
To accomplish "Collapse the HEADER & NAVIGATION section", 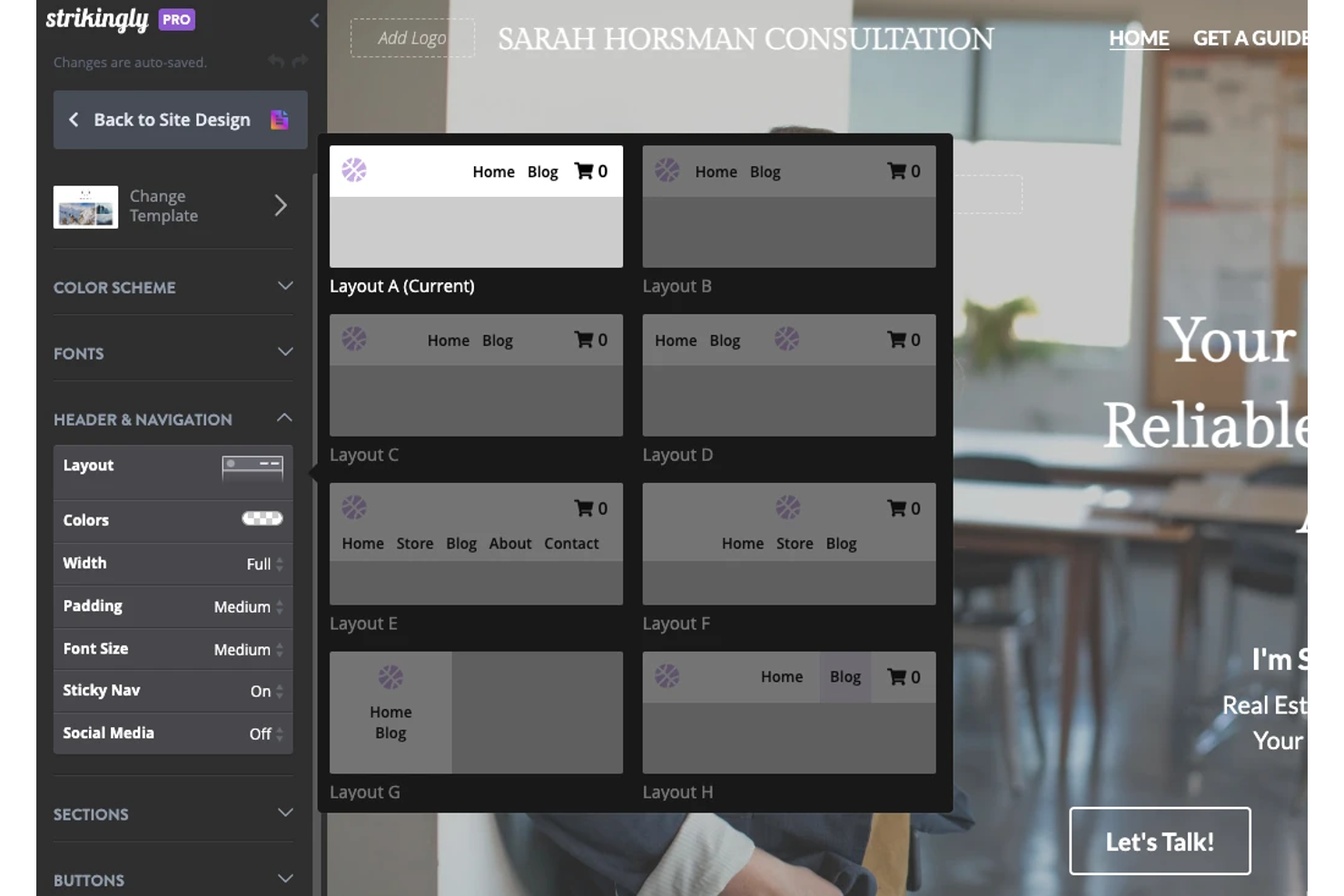I will 285,418.
